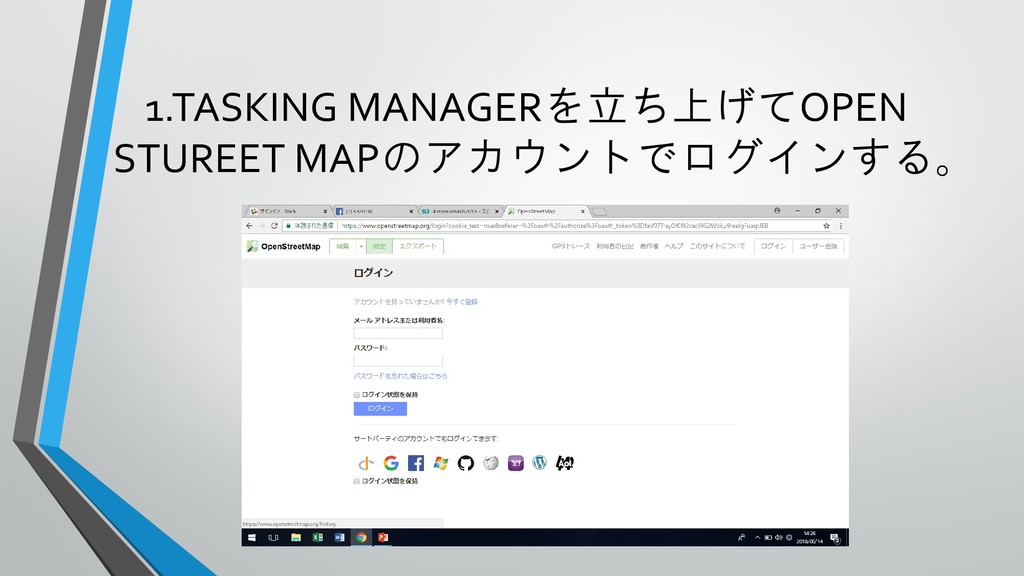Click the 編集 edit button
Viewport: 1024px width, 576px height.
(x=343, y=246)
